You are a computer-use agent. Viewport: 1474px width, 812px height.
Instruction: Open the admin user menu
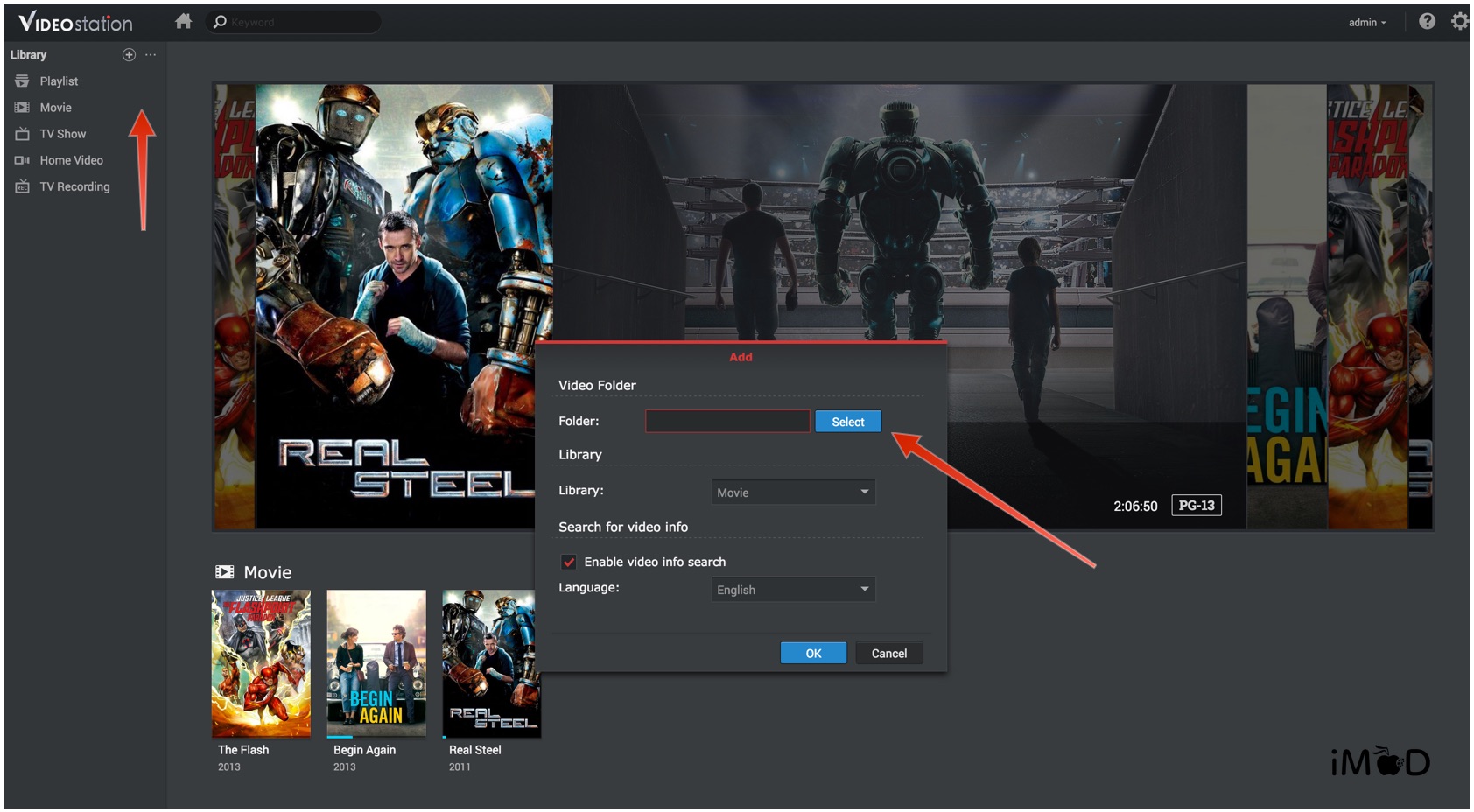point(1367,23)
